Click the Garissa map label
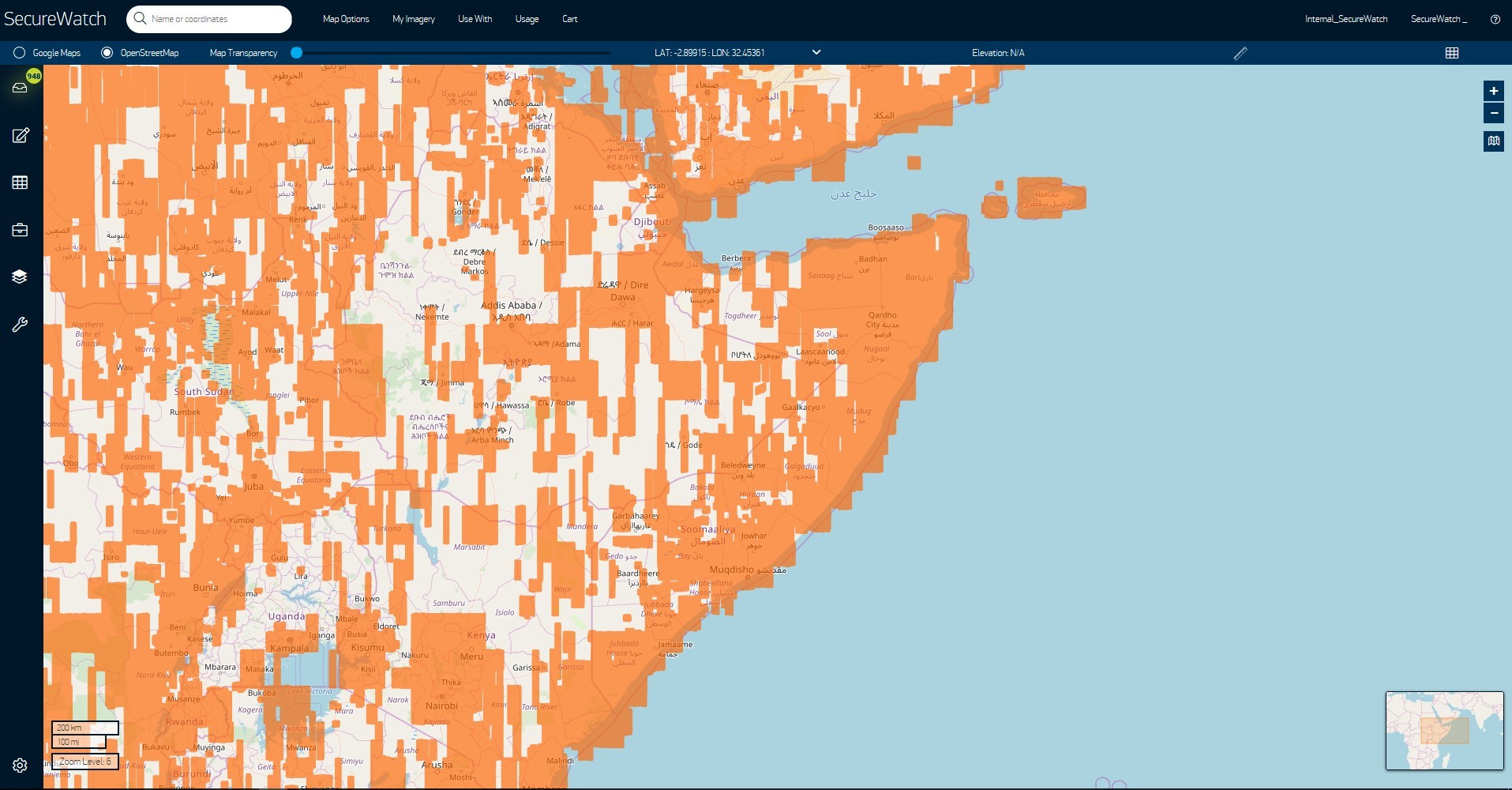Screen dimensions: 1512x790 (527, 668)
